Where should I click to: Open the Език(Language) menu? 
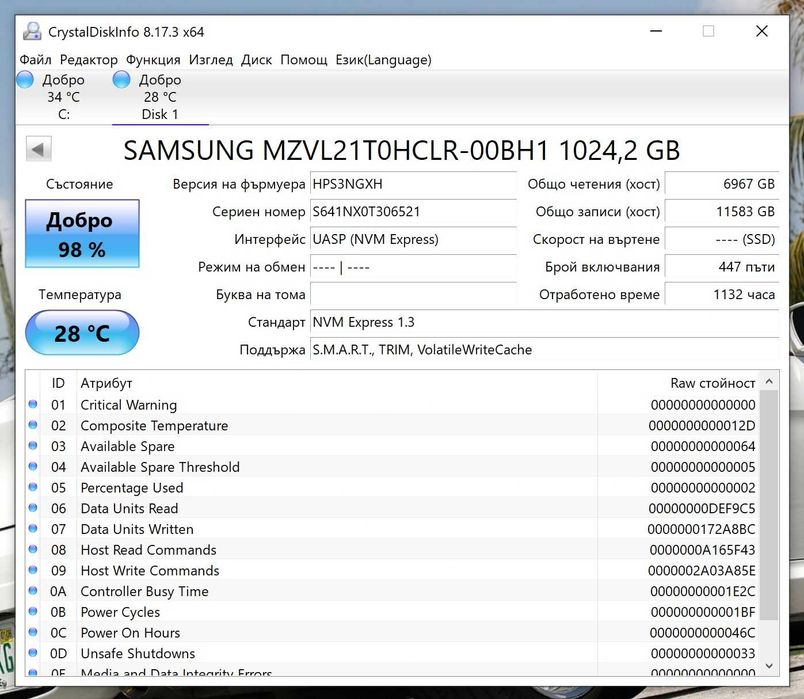click(384, 59)
